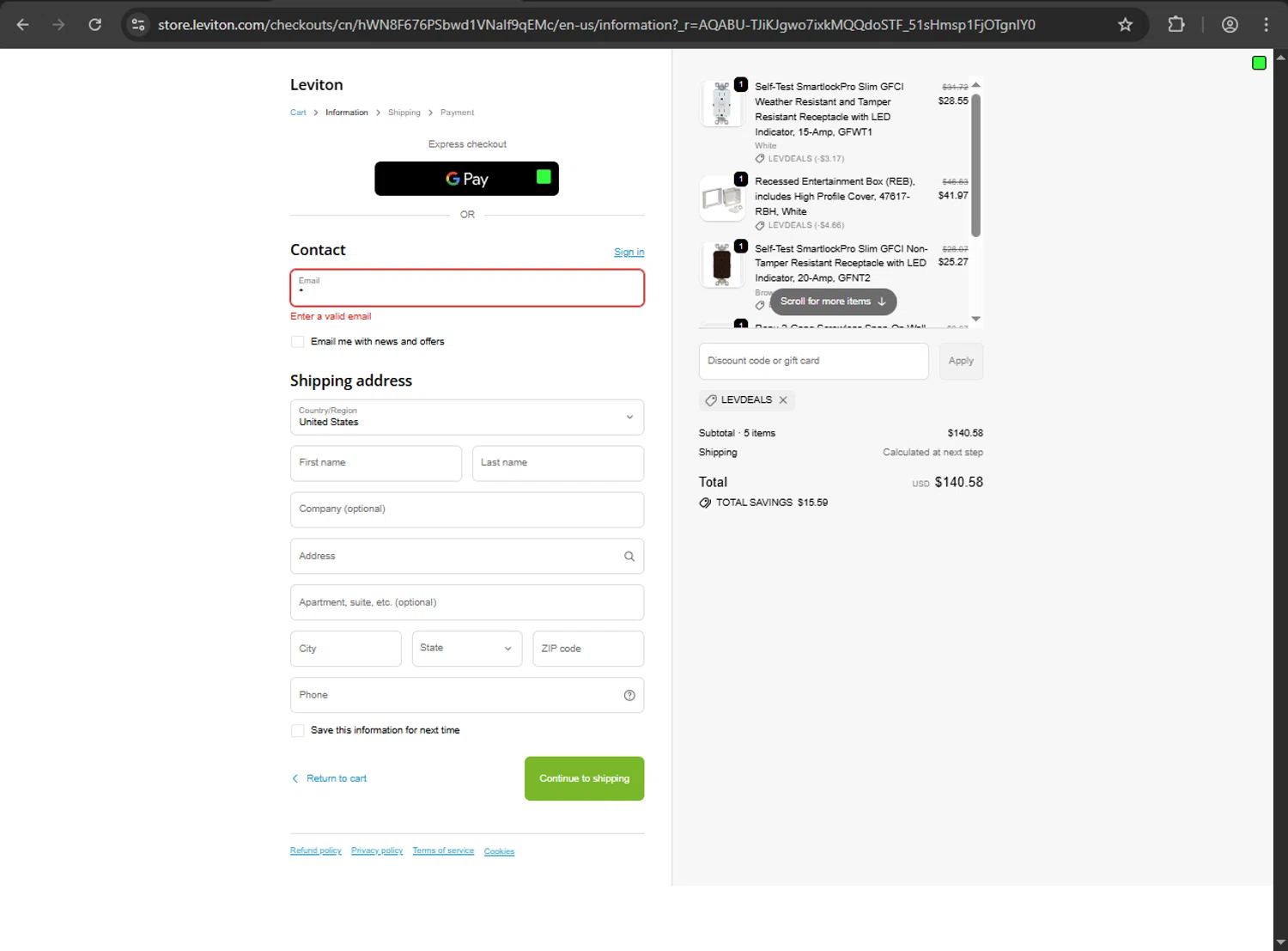Select the Shipping breadcrumb step
1288x951 pixels.
coord(404,113)
